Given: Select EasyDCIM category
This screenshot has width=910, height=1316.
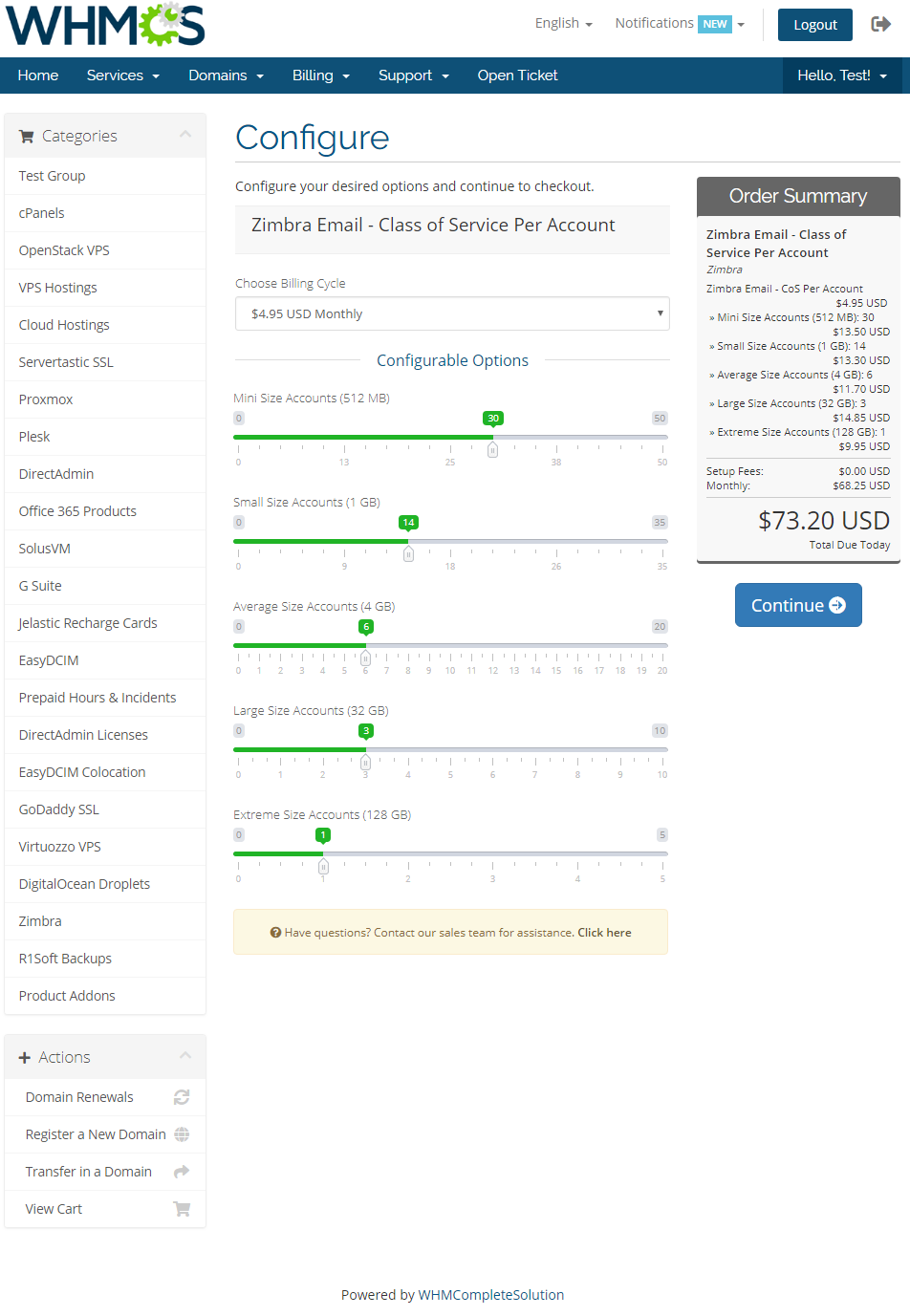Looking at the screenshot, I should [x=105, y=660].
